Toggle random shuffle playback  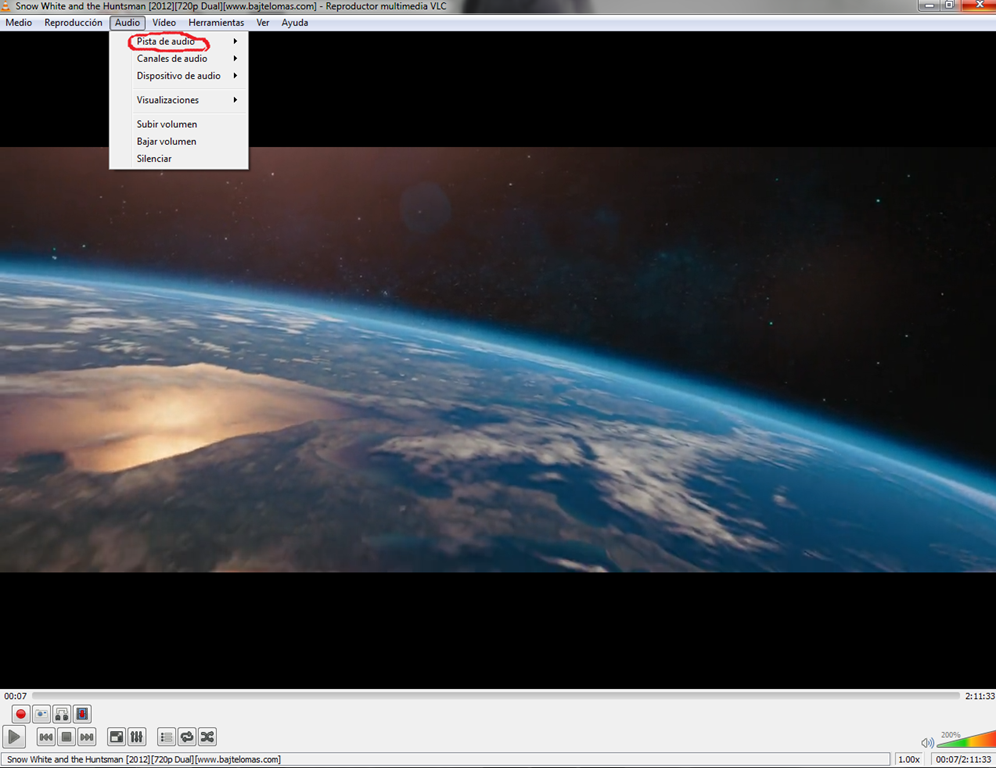click(x=207, y=737)
